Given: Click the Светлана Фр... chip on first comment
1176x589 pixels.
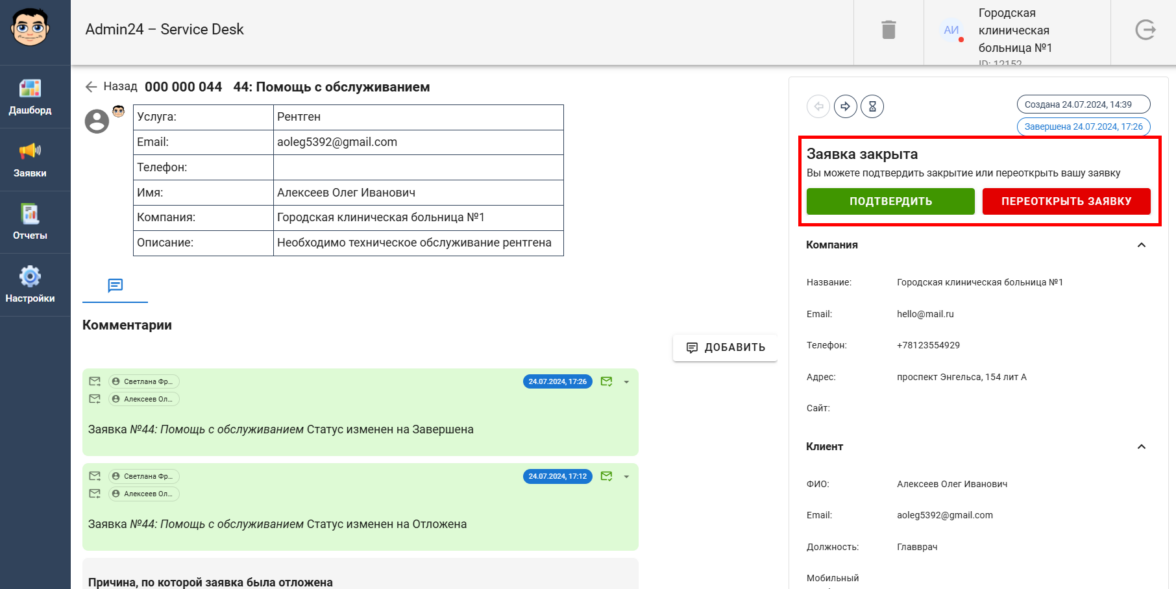Looking at the screenshot, I should point(144,381).
